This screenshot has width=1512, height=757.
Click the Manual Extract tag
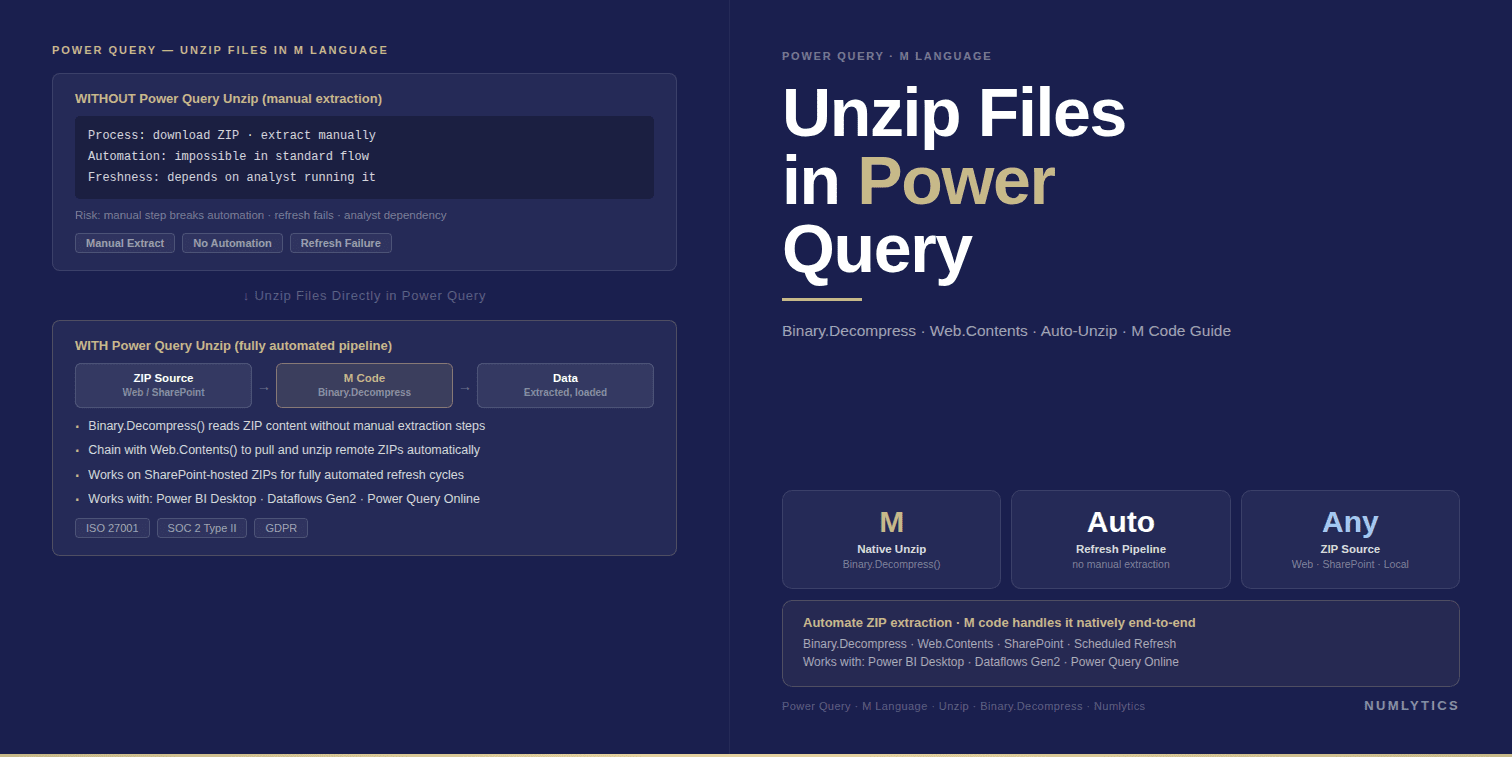coord(125,243)
